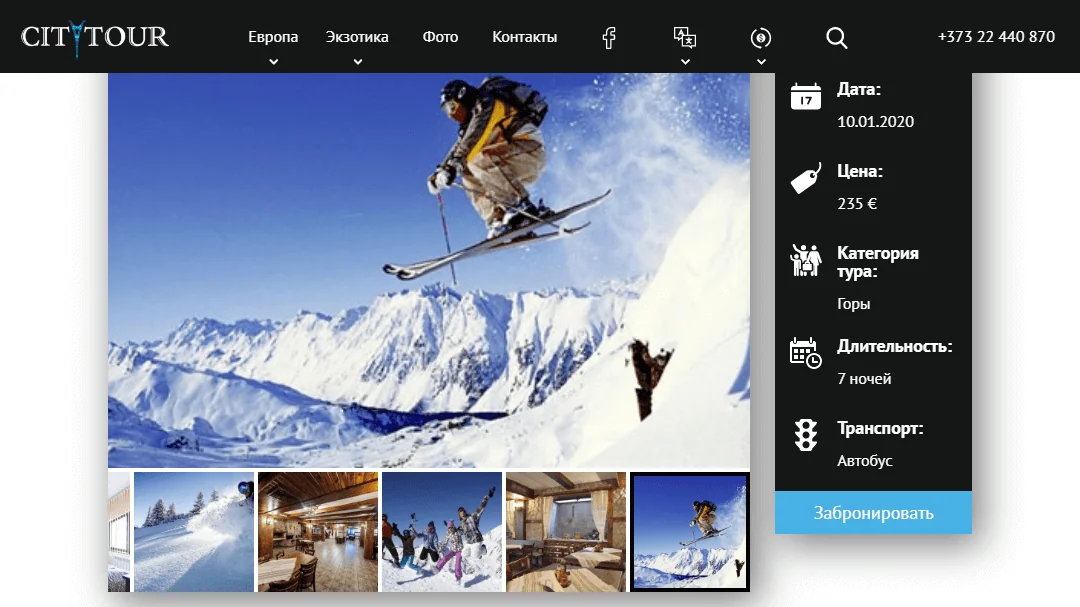The width and height of the screenshot is (1080, 607).
Task: Click the duration value 7 ночей
Action: pyautogui.click(x=864, y=379)
